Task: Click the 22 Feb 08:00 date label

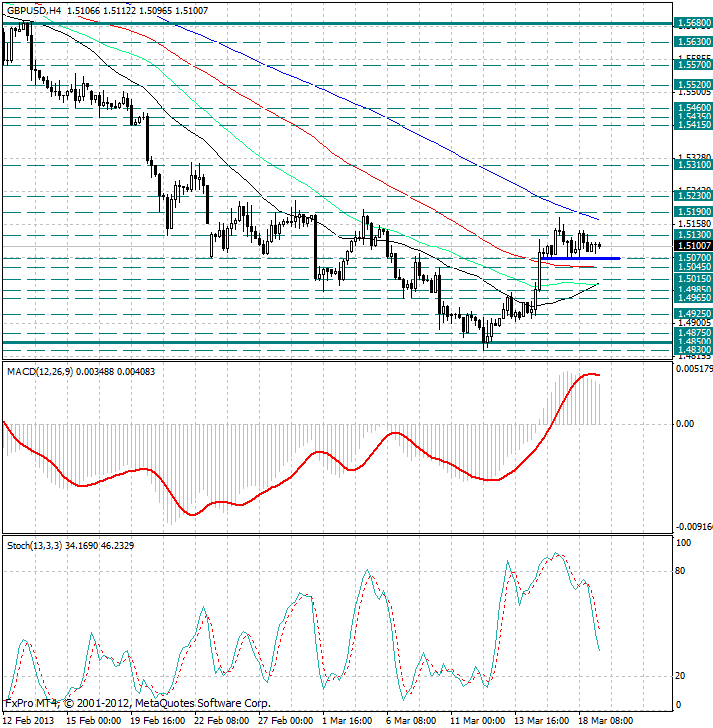Action: click(x=222, y=721)
